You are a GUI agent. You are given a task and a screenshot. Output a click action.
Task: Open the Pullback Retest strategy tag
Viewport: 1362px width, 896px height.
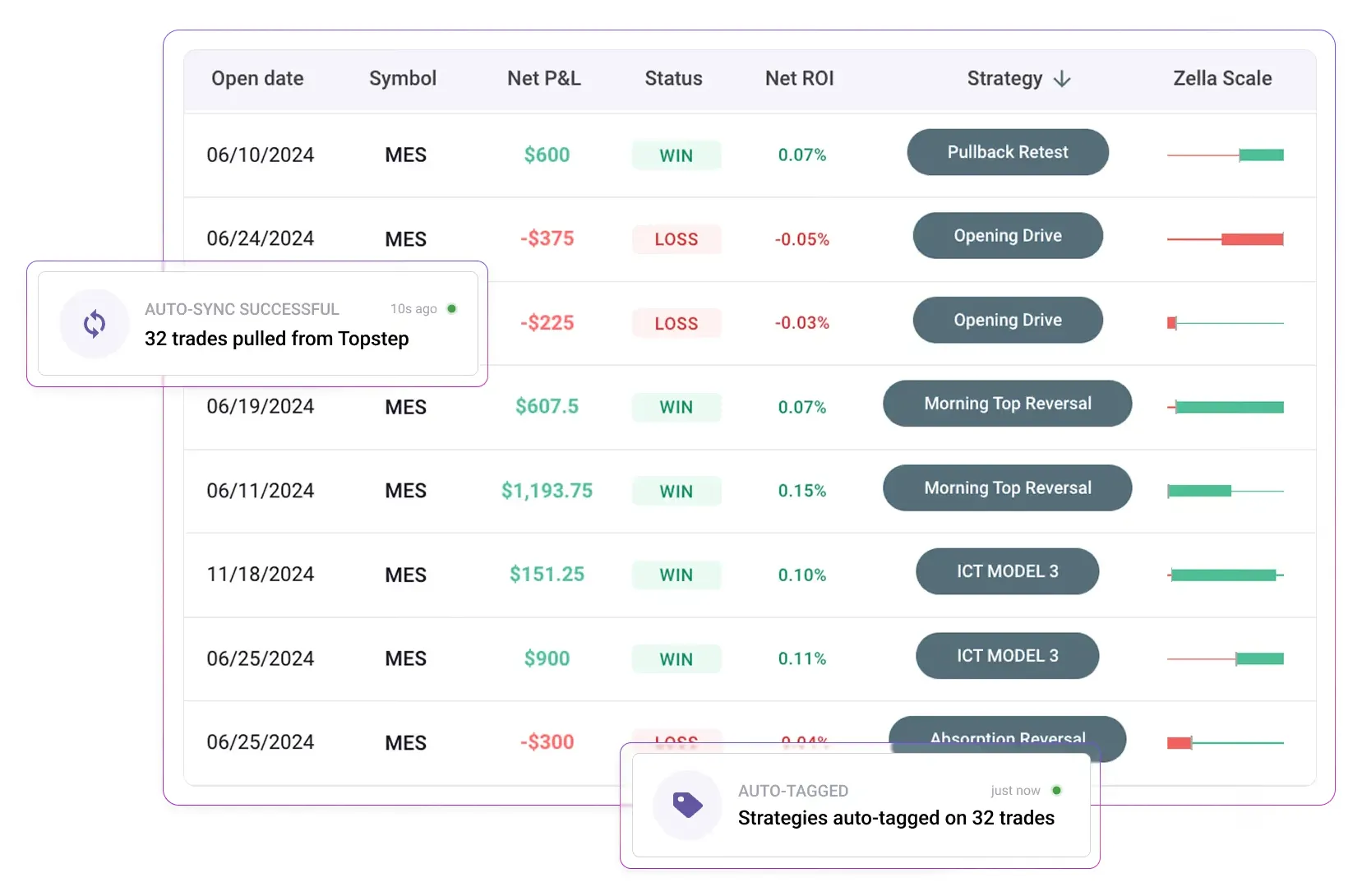tap(1008, 152)
